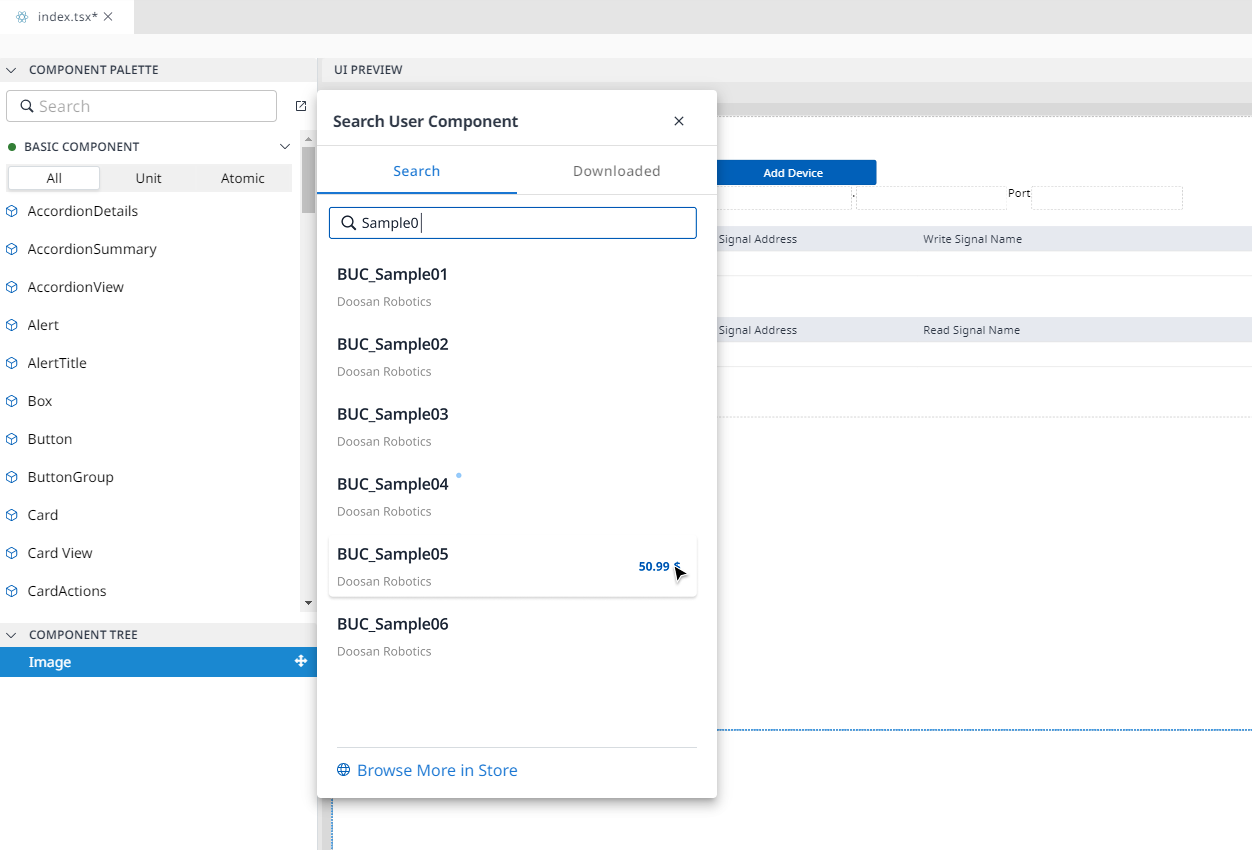
Task: Close the index.tsx editor tab
Action: pos(108,17)
